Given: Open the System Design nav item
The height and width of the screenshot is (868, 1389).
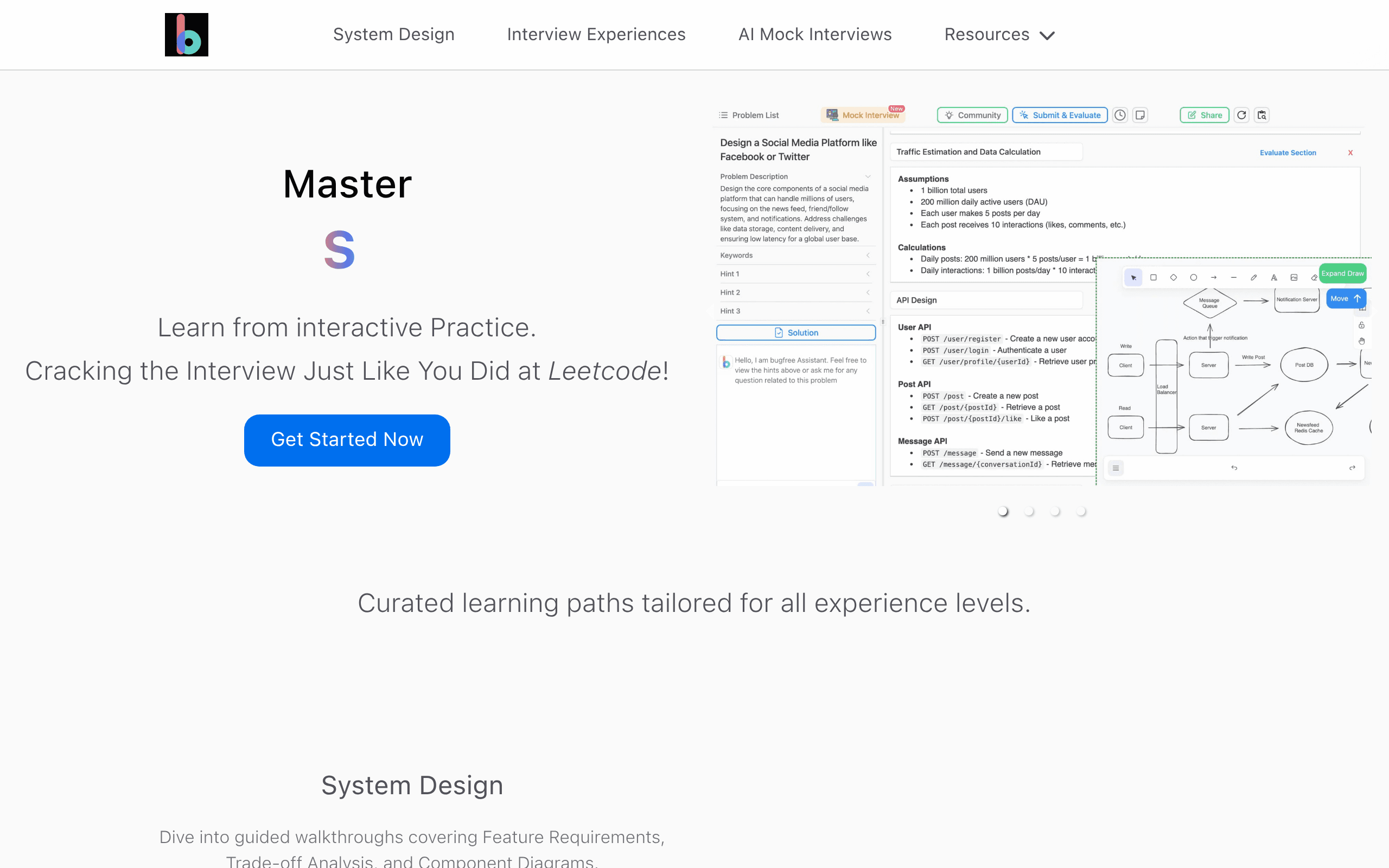Looking at the screenshot, I should pos(394,34).
